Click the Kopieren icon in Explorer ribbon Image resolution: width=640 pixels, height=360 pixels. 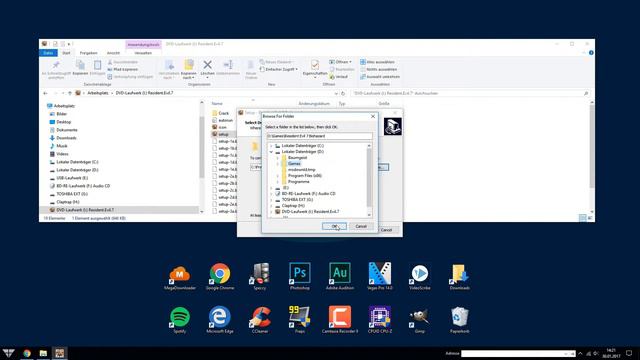pyautogui.click(x=80, y=67)
